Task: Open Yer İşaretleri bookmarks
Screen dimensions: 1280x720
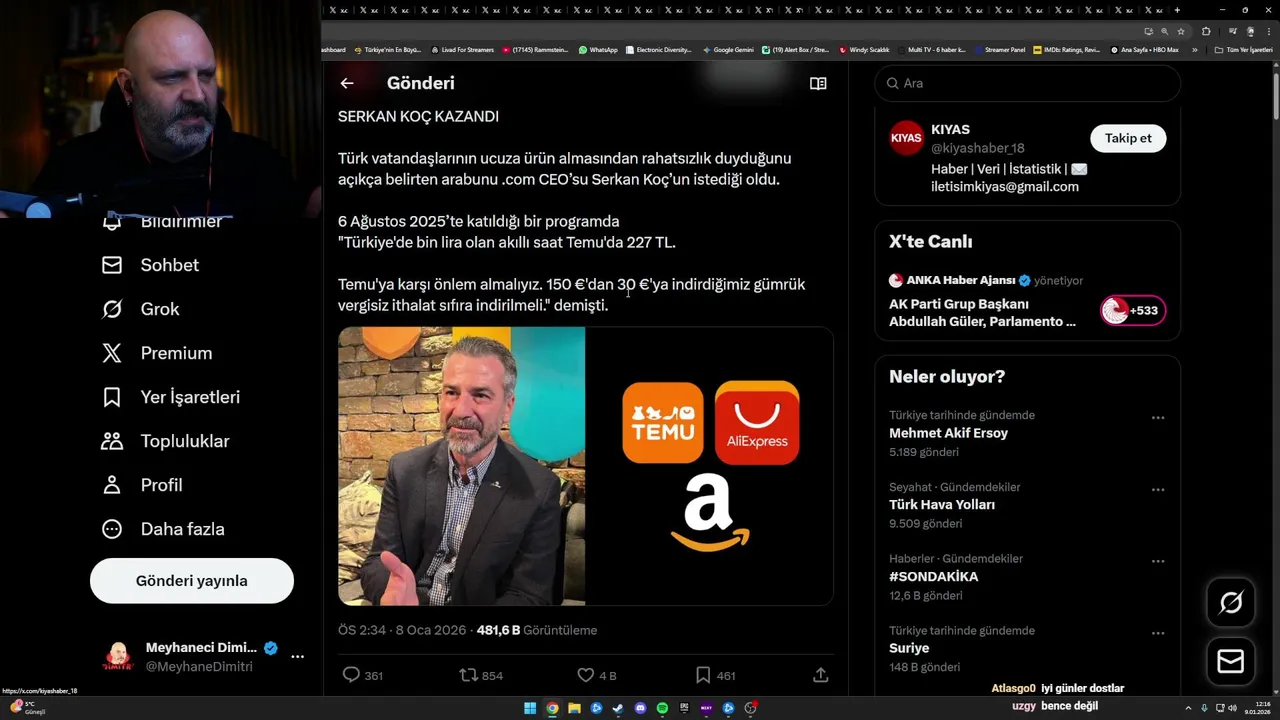Action: pos(171,397)
